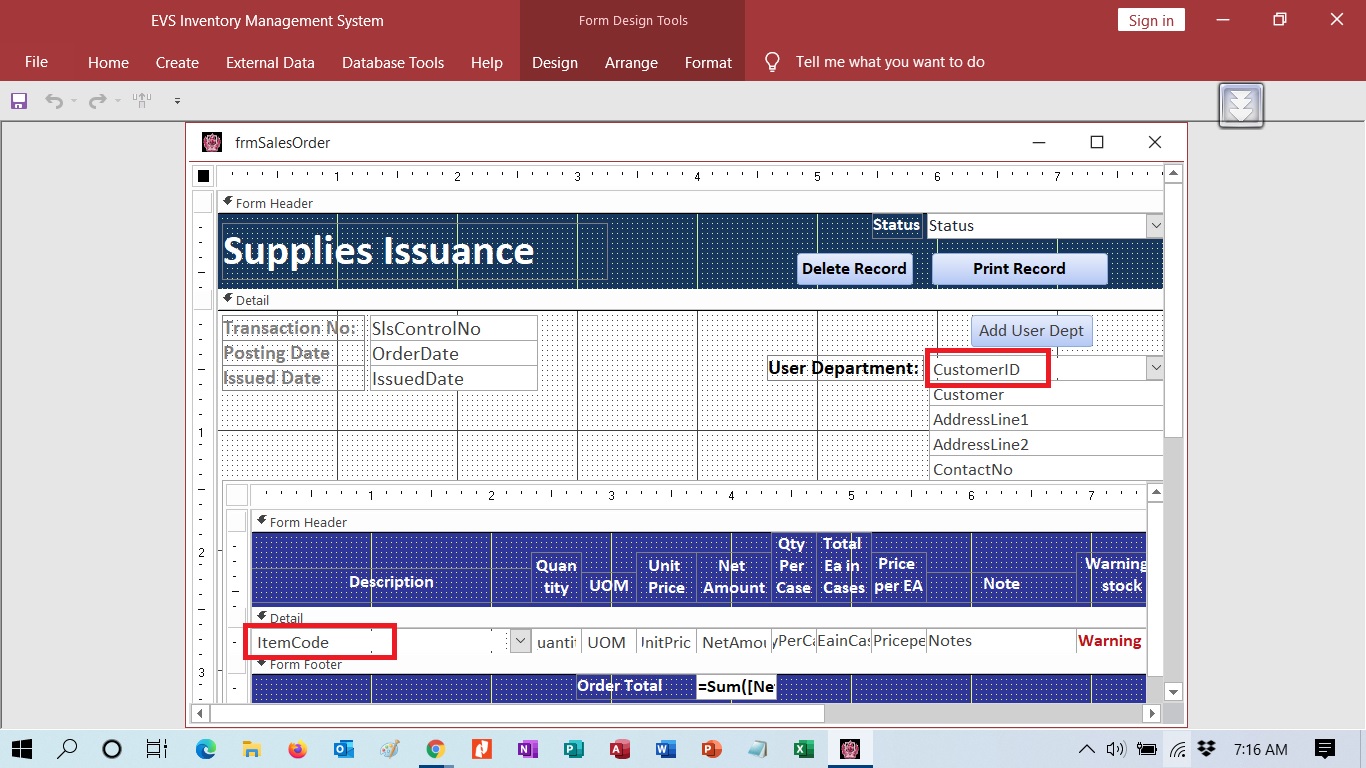Click the lightbulb Tell me icon
The width and height of the screenshot is (1366, 768).
pyautogui.click(x=772, y=62)
